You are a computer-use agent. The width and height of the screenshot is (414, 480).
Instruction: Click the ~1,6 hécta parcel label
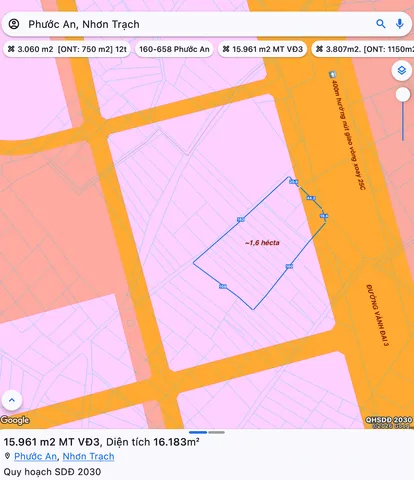coord(262,243)
